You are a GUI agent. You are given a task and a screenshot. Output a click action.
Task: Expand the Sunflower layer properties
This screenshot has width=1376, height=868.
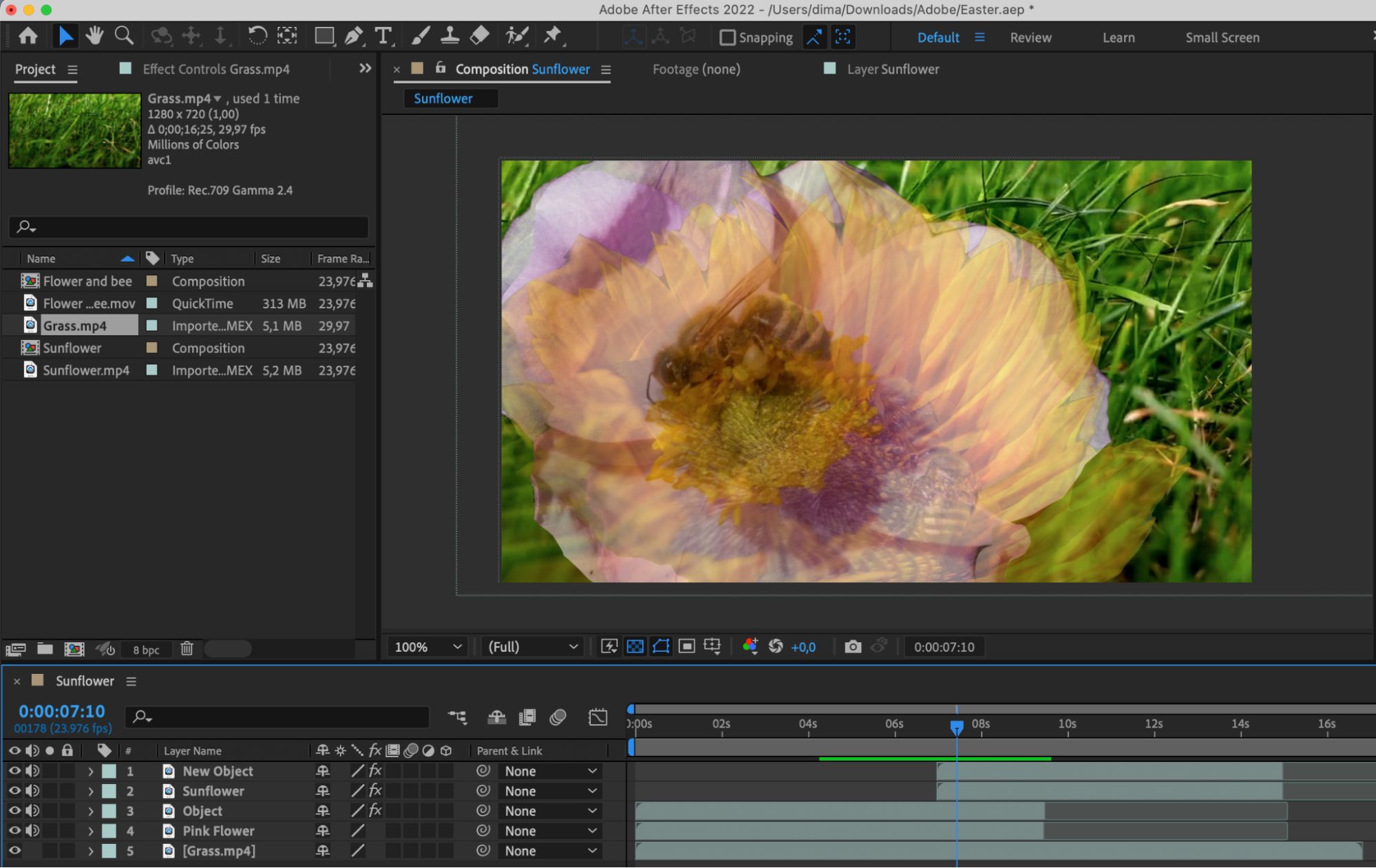pyautogui.click(x=90, y=792)
